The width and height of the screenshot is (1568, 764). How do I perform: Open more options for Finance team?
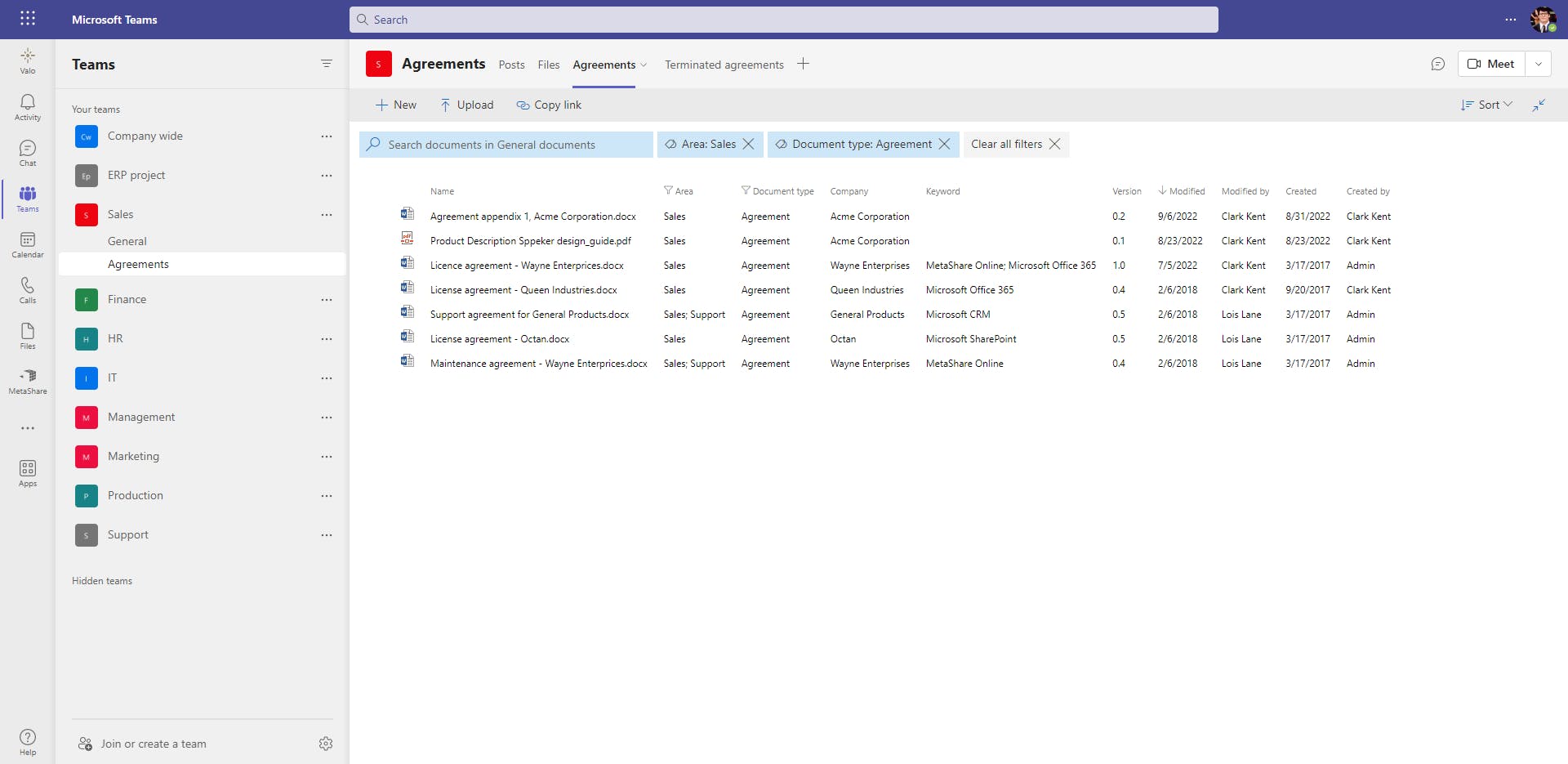(327, 300)
